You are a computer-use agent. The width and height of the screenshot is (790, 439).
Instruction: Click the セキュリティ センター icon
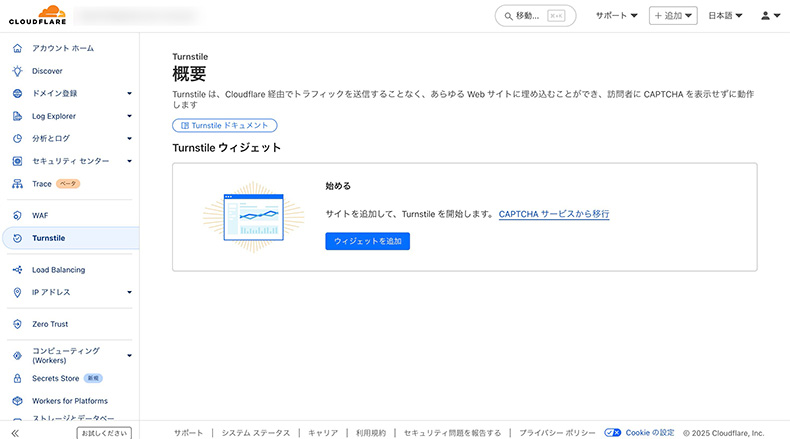[x=17, y=161]
